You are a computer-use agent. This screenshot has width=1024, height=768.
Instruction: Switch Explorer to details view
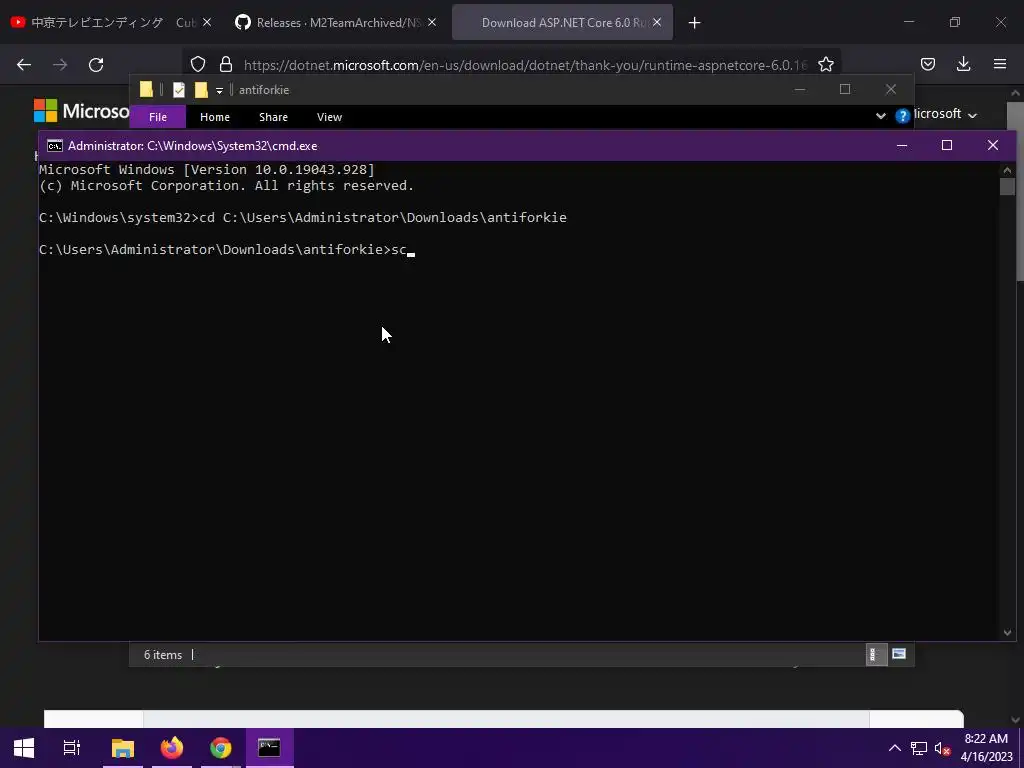point(876,654)
